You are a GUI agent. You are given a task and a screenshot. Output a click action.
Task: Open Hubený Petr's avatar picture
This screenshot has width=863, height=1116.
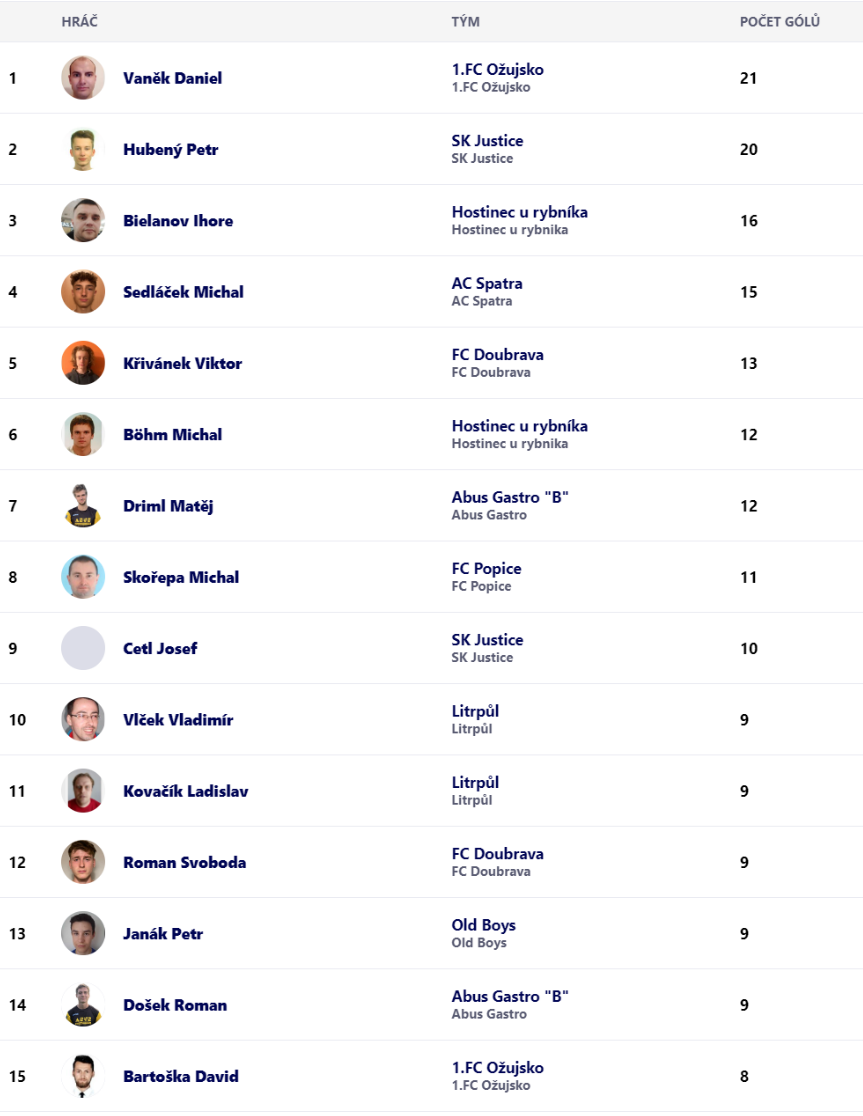click(83, 150)
